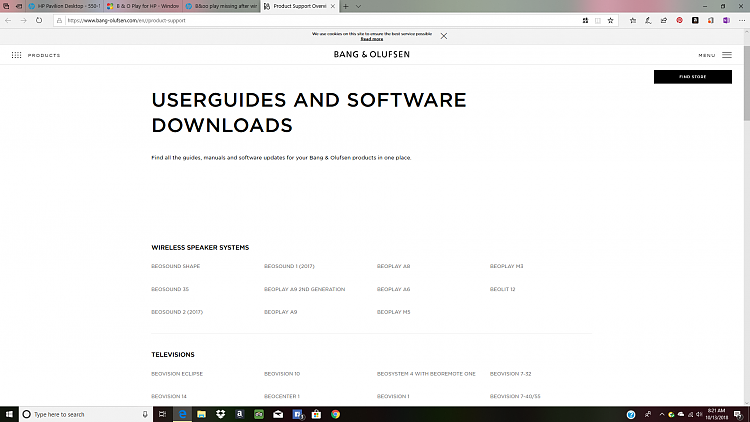
Task: Open the Mail app on taskbar
Action: coord(278,414)
